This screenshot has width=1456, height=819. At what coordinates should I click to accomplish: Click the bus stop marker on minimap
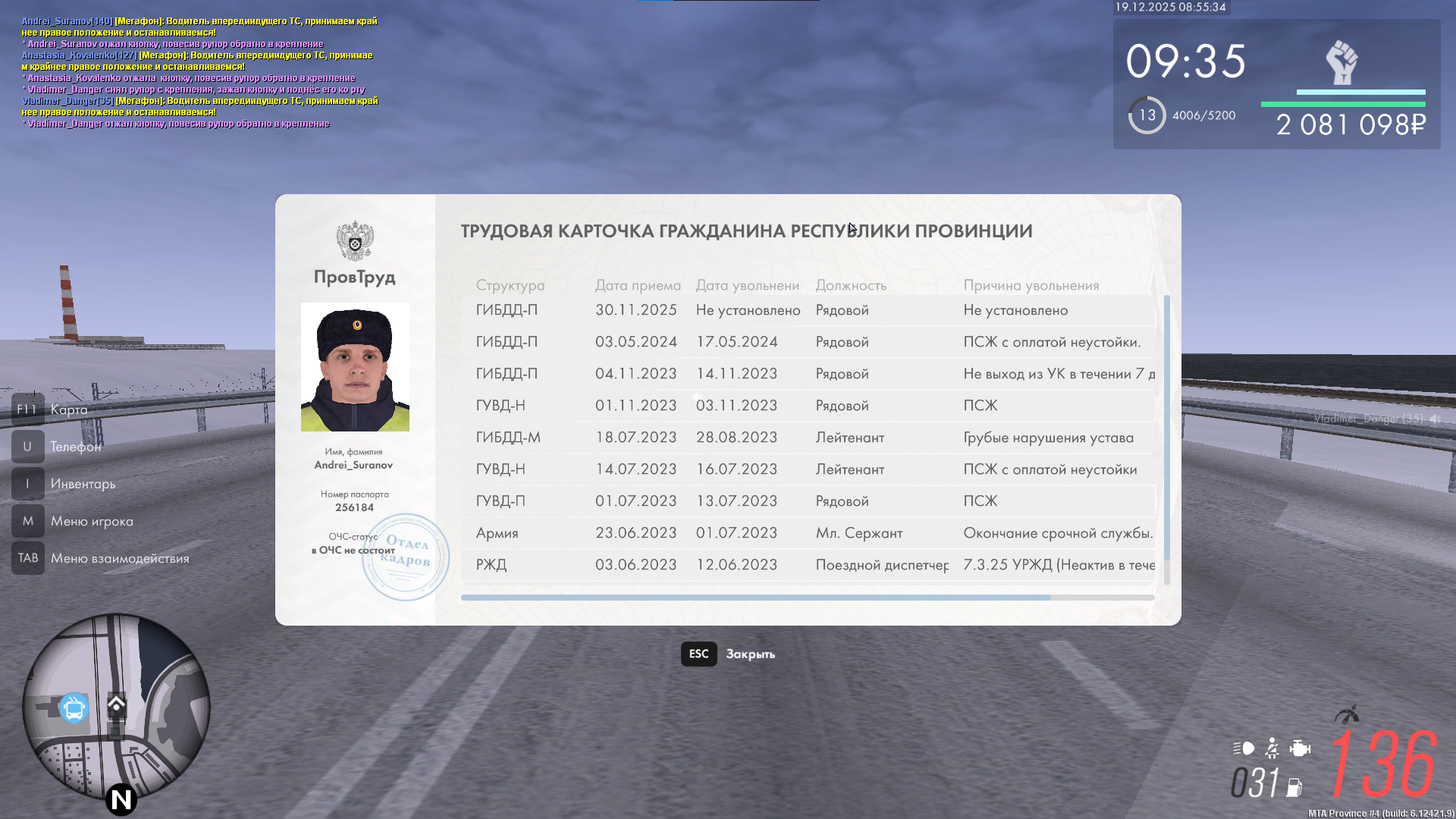74,709
